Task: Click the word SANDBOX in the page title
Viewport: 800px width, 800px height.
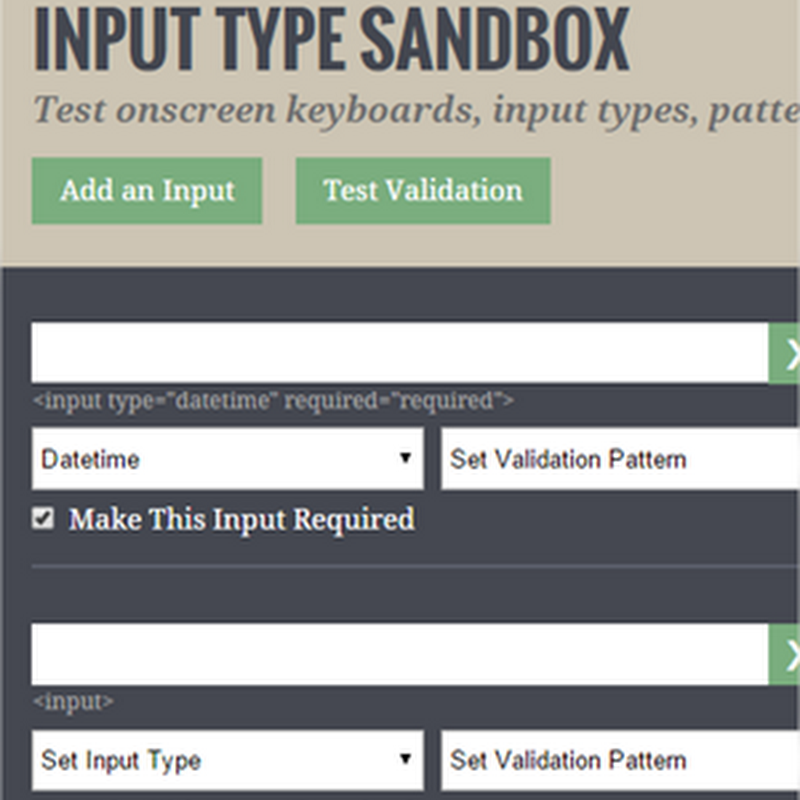Action: [493, 40]
